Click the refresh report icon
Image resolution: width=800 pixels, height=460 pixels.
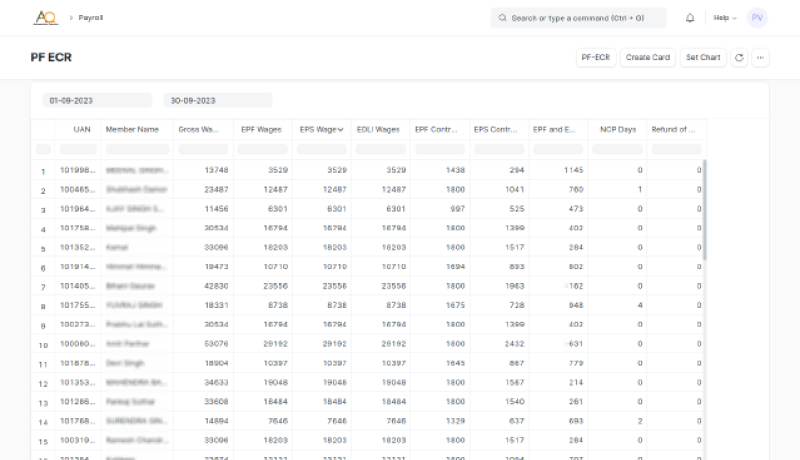click(x=739, y=58)
